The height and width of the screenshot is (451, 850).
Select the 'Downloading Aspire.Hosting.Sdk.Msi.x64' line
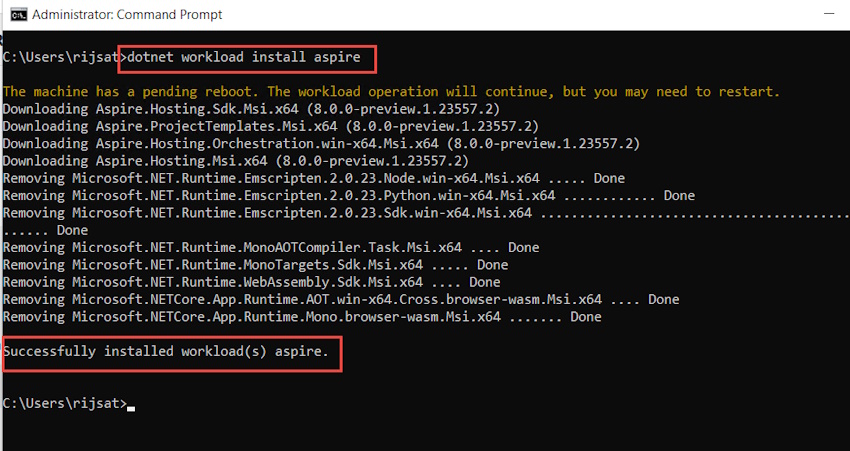(251, 109)
